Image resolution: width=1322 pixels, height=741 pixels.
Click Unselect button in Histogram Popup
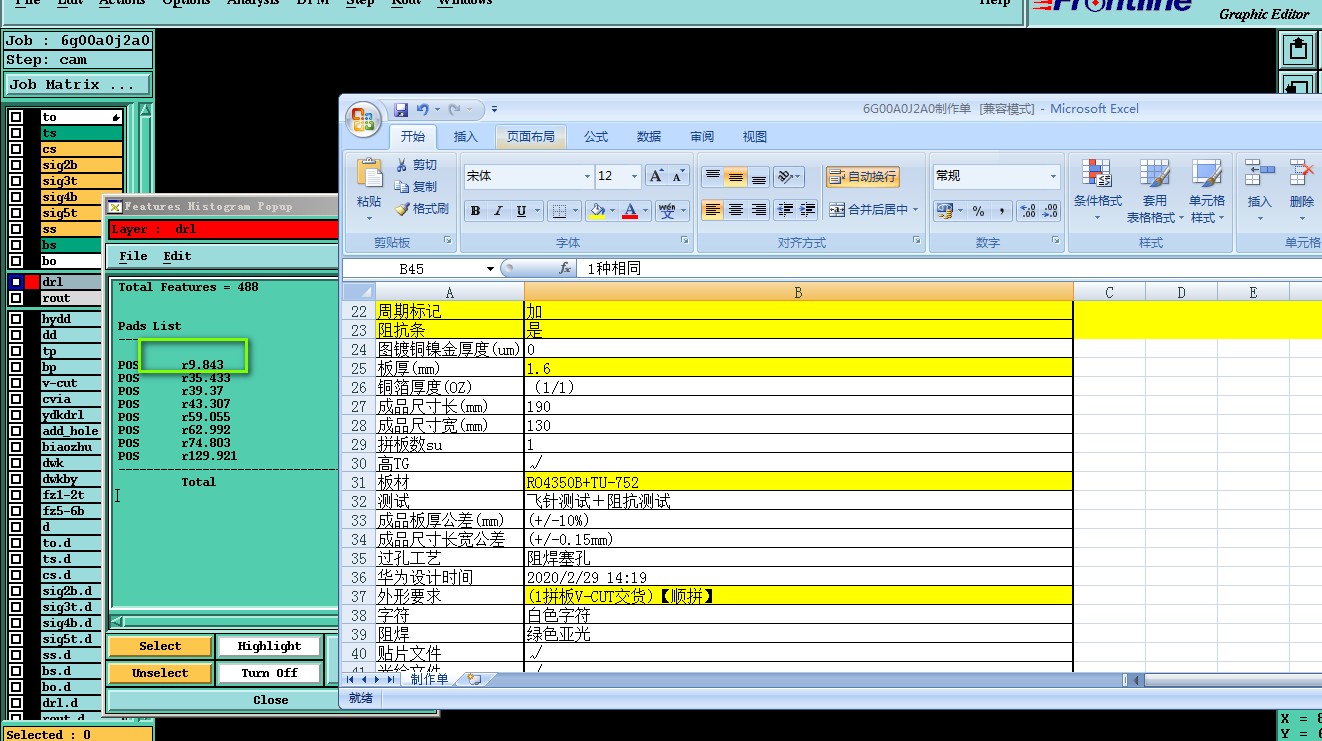click(x=160, y=673)
